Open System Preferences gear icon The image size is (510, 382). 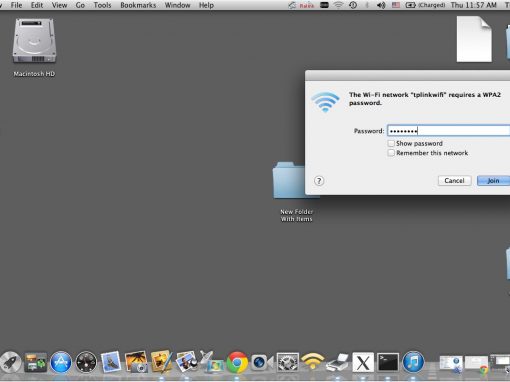click(x=287, y=362)
